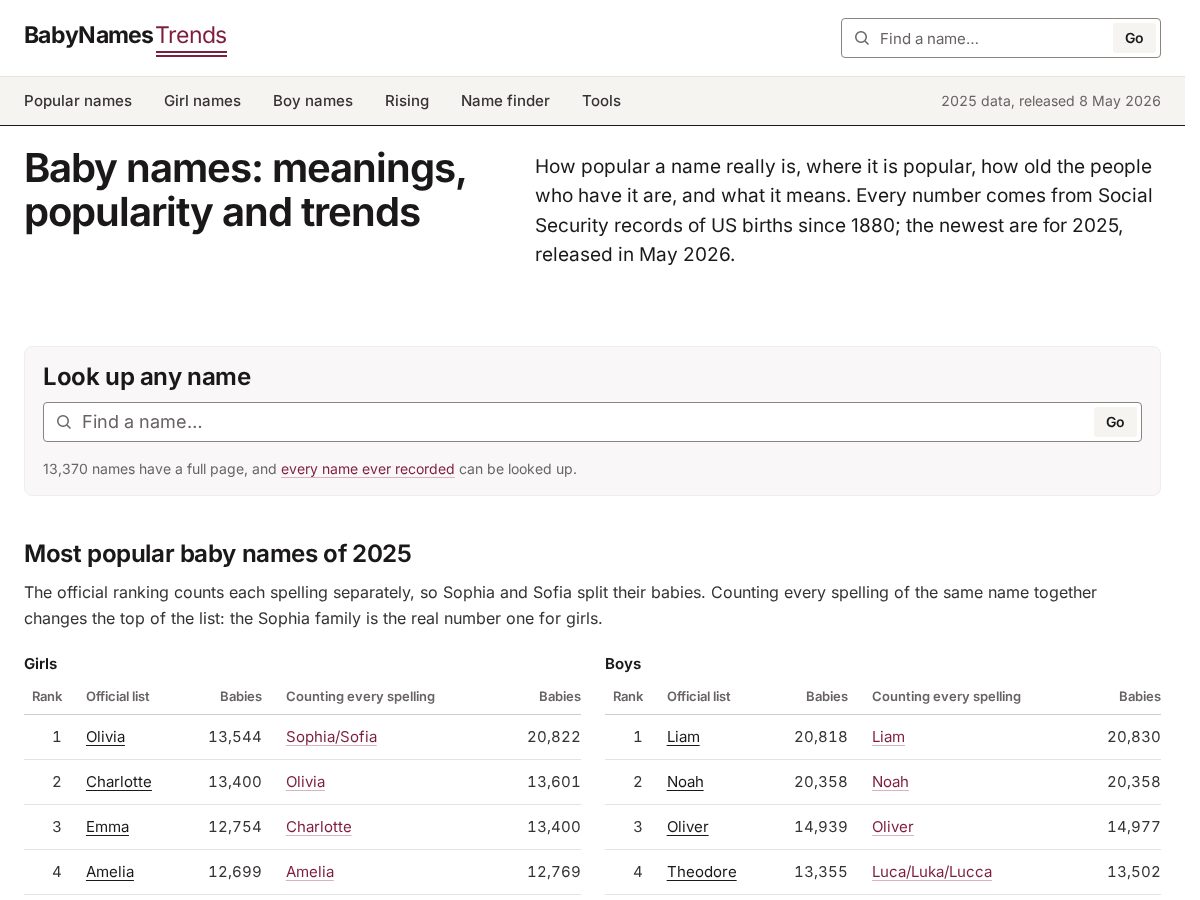This screenshot has width=1200, height=900.
Task: Click the boys table Official list header
Action: 699,697
